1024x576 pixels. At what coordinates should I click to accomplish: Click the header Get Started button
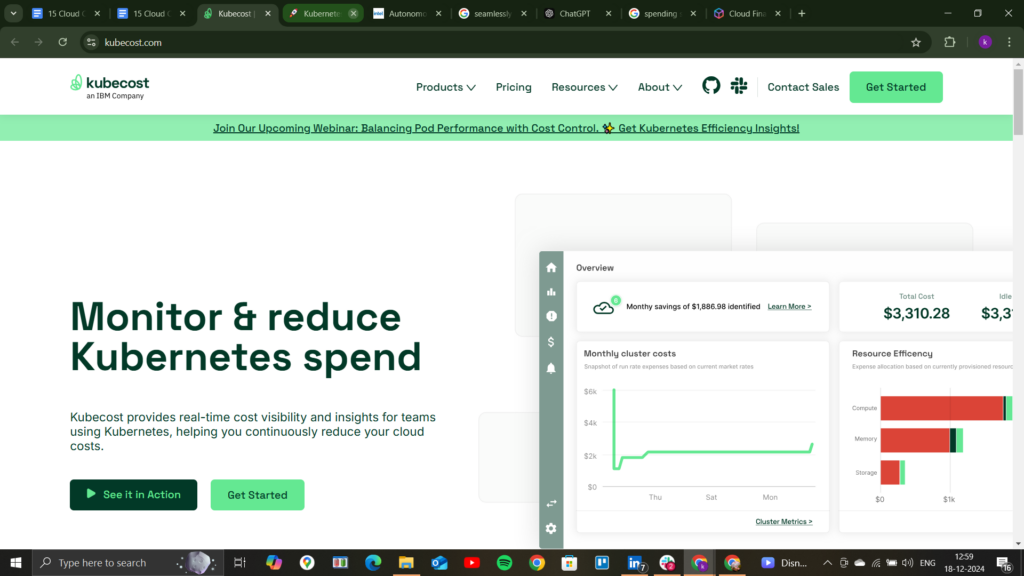coord(895,87)
